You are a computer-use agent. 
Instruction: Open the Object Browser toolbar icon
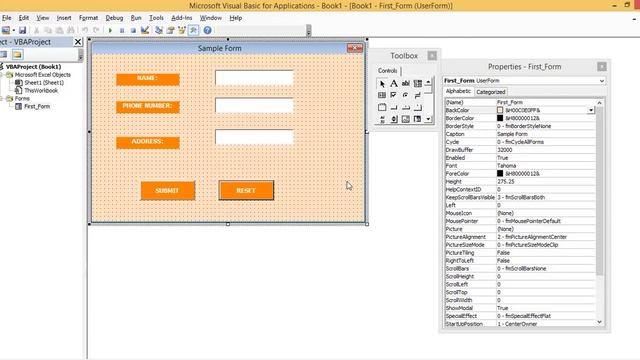tap(182, 30)
